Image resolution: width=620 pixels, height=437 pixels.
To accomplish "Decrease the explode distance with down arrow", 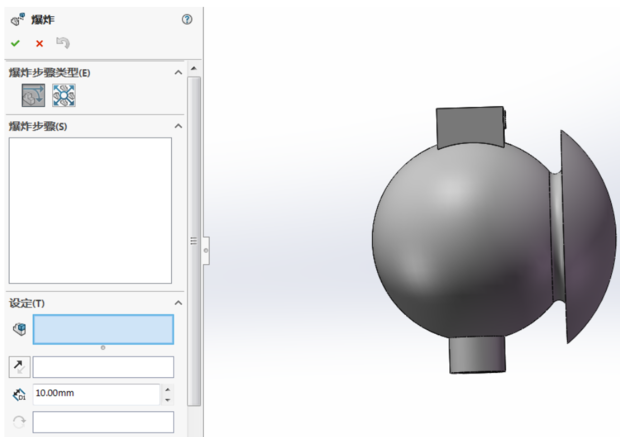I will tap(168, 400).
